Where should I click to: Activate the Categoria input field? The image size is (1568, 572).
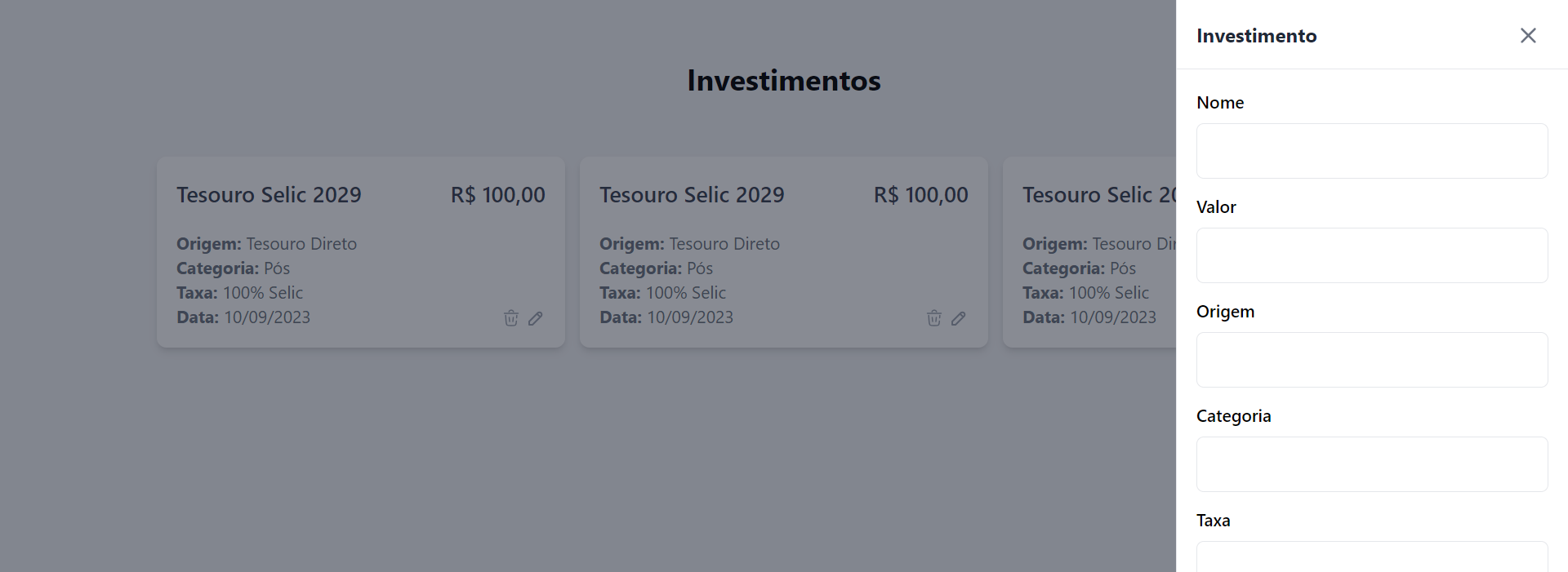click(x=1372, y=464)
